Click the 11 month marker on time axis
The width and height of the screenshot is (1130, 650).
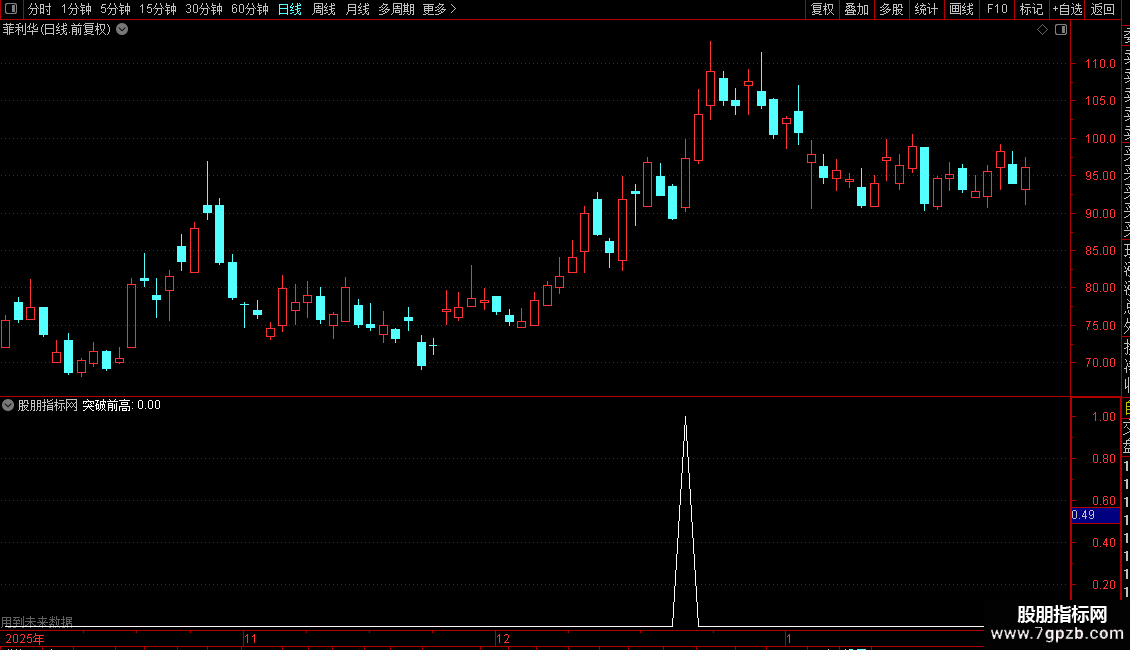pos(250,638)
